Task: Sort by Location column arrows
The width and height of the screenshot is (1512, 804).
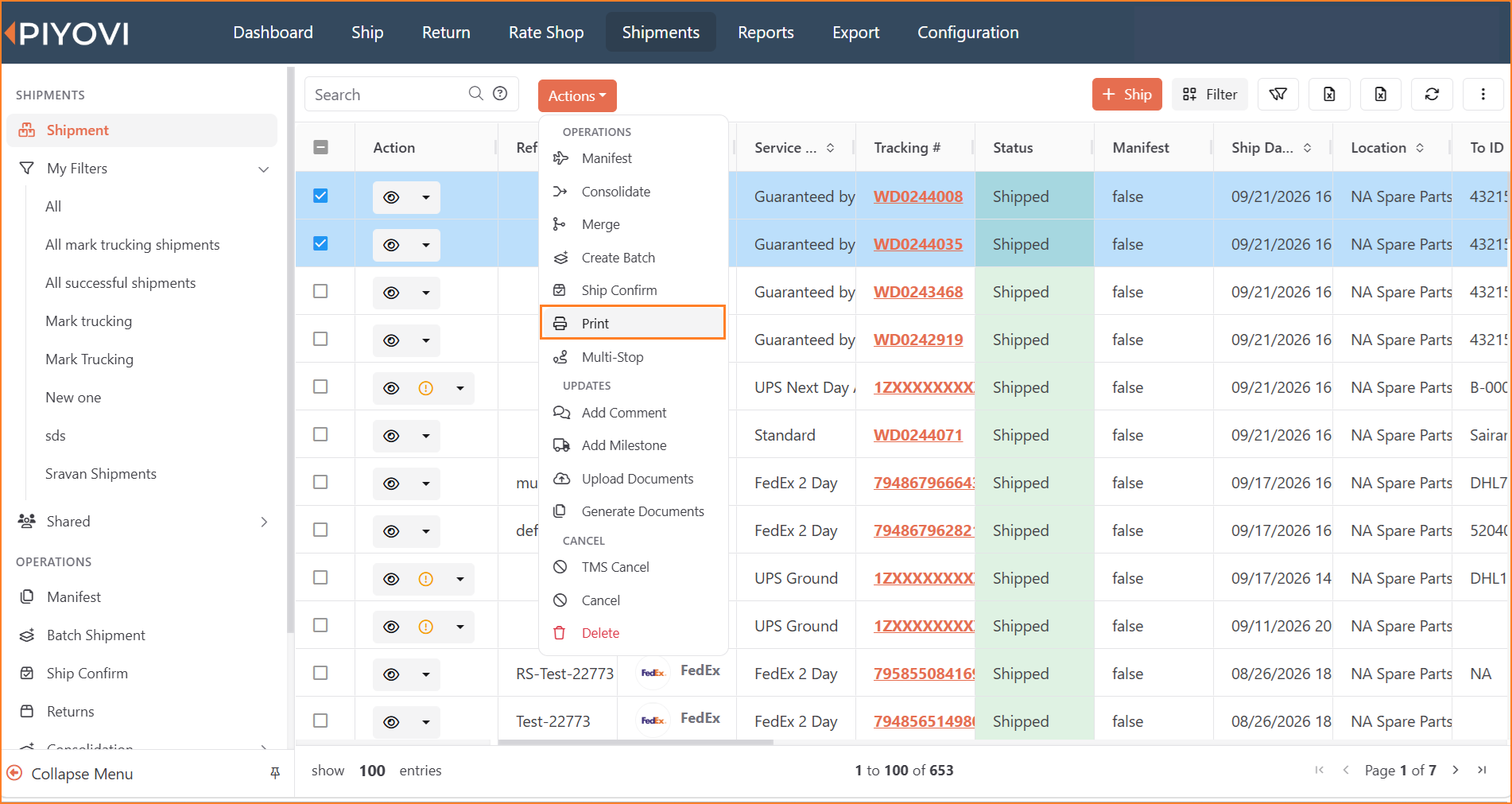Action: coord(1420,148)
